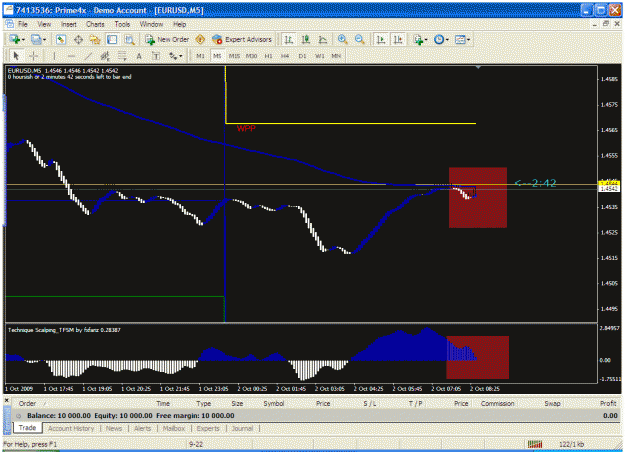The image size is (625, 452).
Task: Switch chart to MN timeframe
Action: [x=336, y=56]
